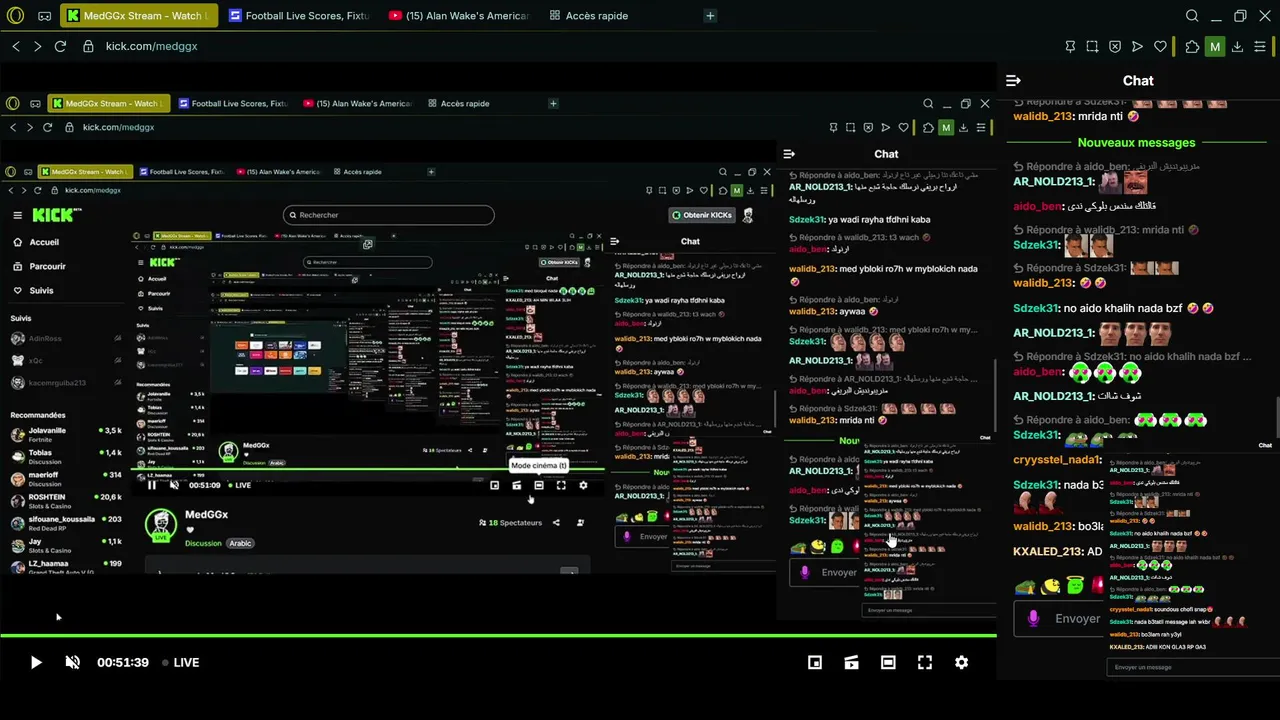Go back one page in browser
1280x720 pixels.
pyautogui.click(x=16, y=46)
